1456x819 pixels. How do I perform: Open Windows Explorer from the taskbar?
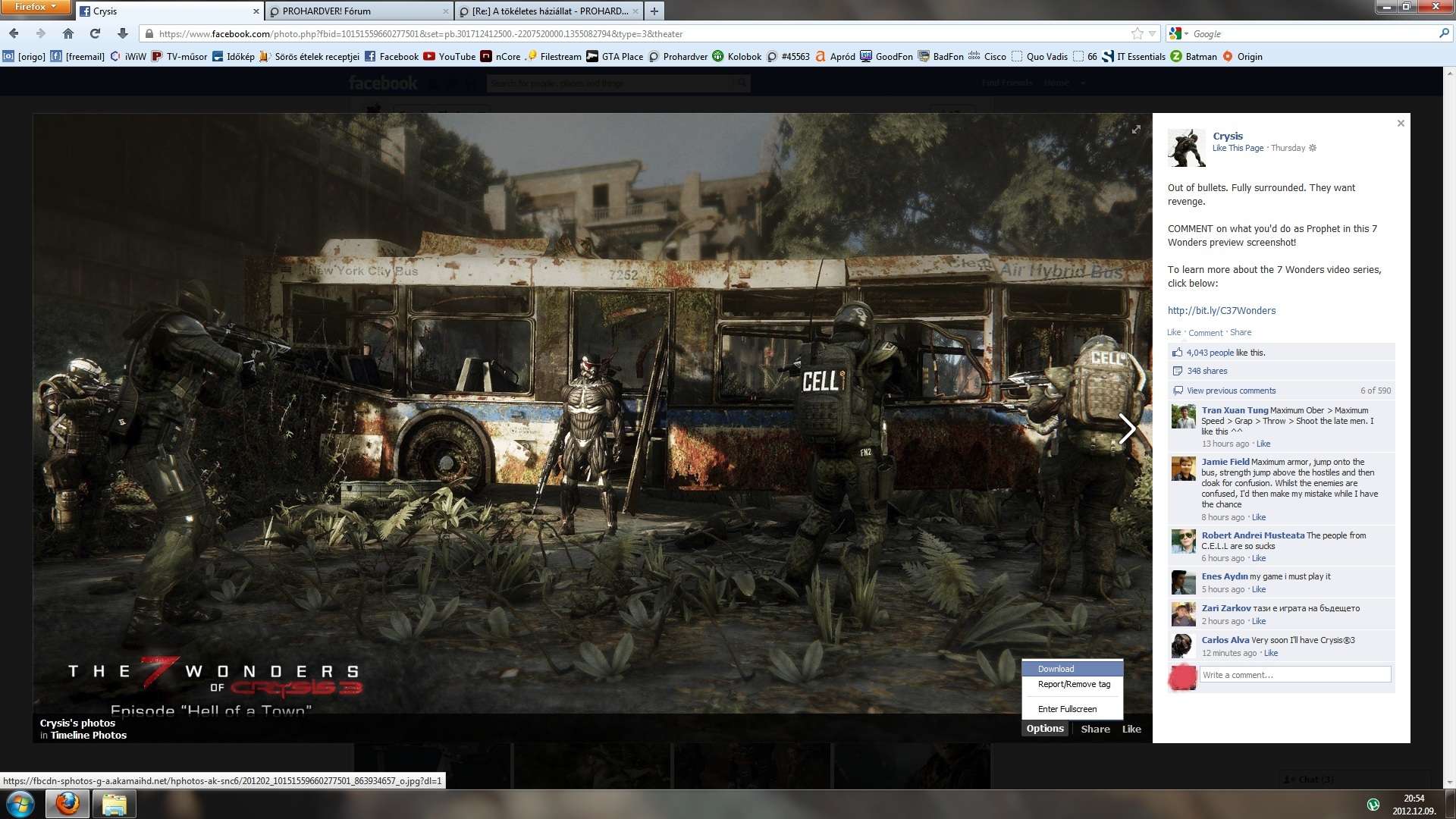[114, 804]
